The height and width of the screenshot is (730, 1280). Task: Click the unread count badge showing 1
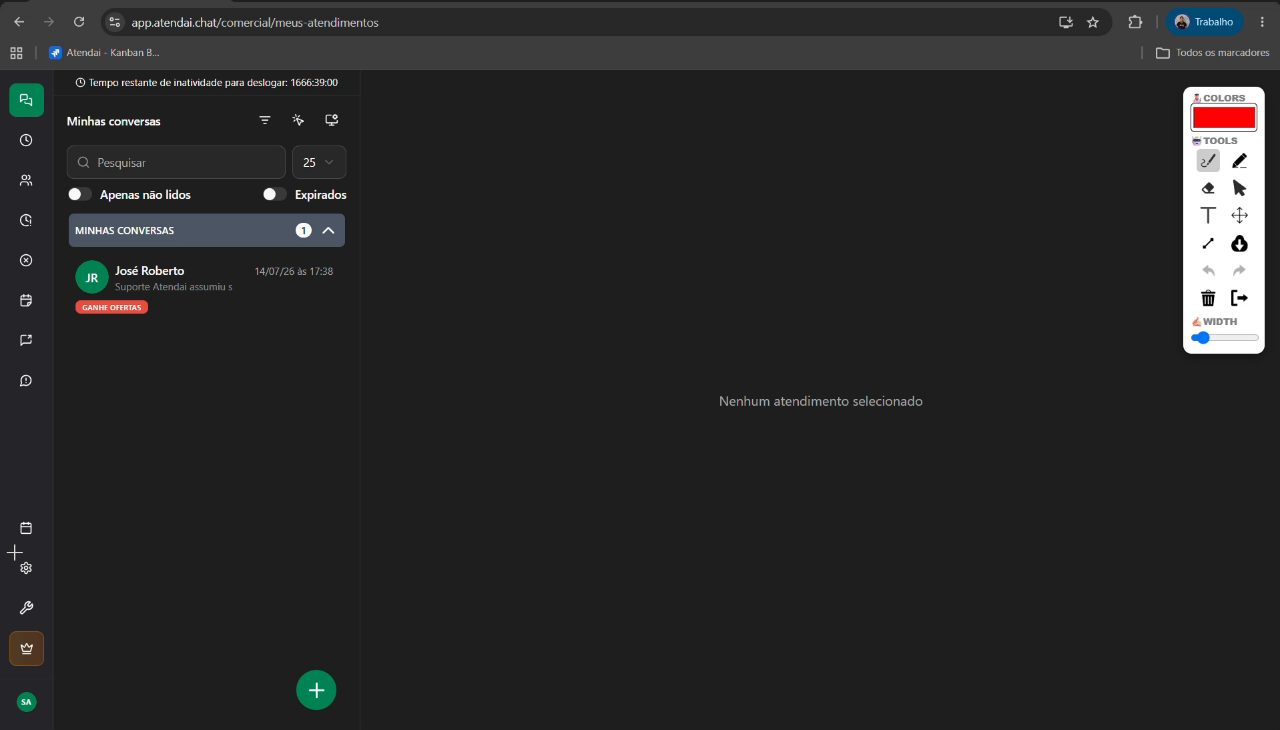pos(304,230)
